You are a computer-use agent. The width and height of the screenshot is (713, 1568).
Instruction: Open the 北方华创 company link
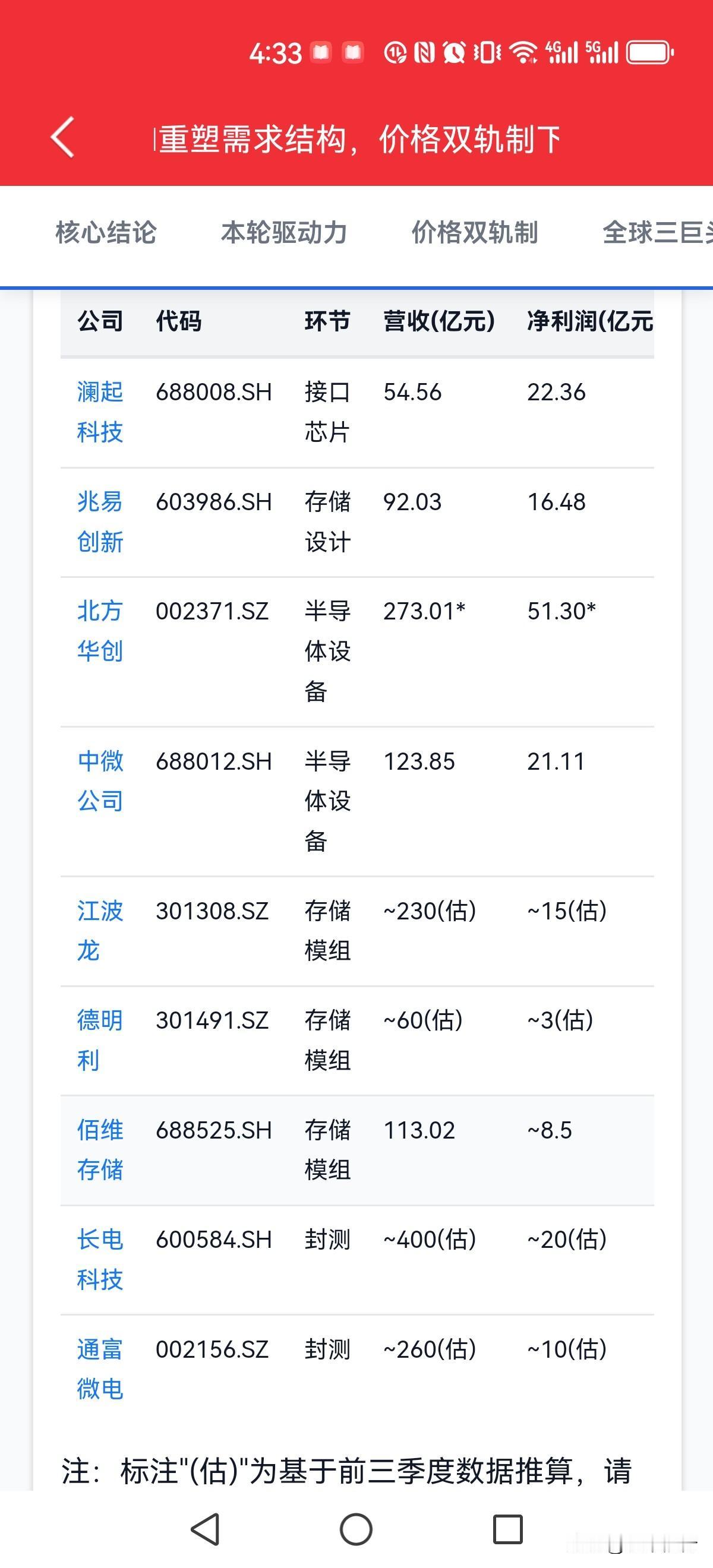(x=100, y=631)
